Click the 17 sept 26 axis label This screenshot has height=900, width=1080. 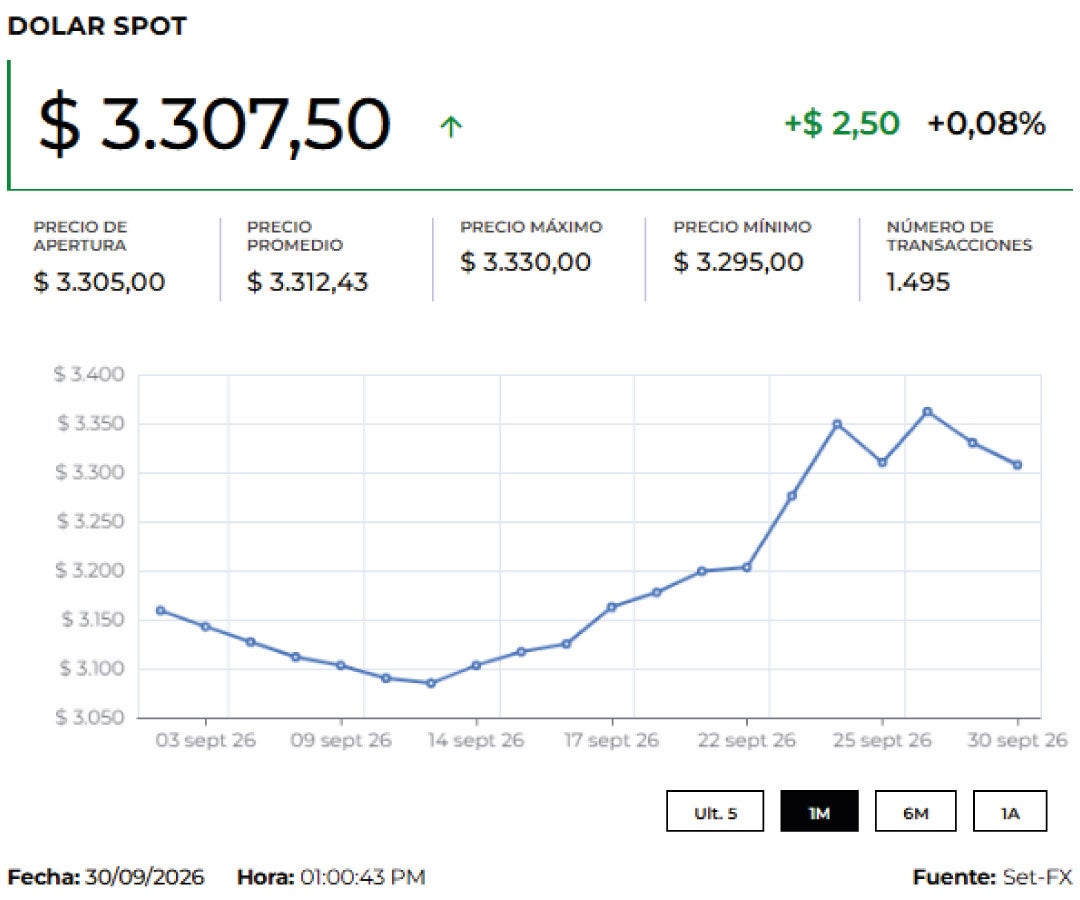612,740
